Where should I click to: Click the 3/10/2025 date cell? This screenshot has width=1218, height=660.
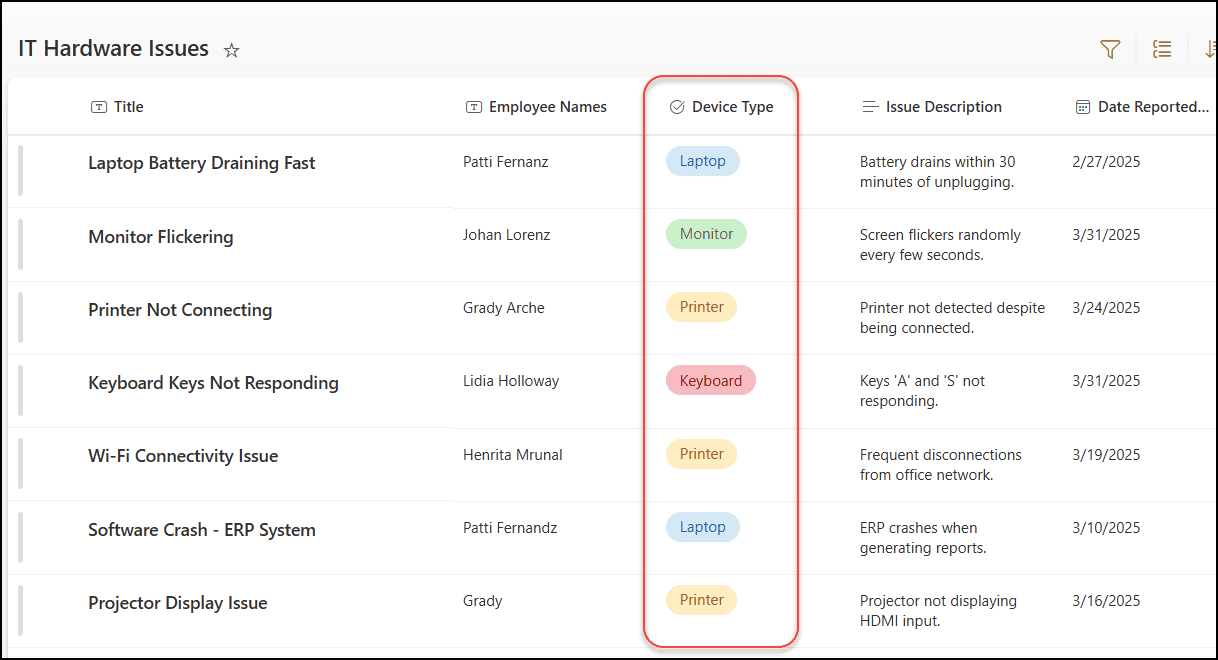coord(1106,528)
